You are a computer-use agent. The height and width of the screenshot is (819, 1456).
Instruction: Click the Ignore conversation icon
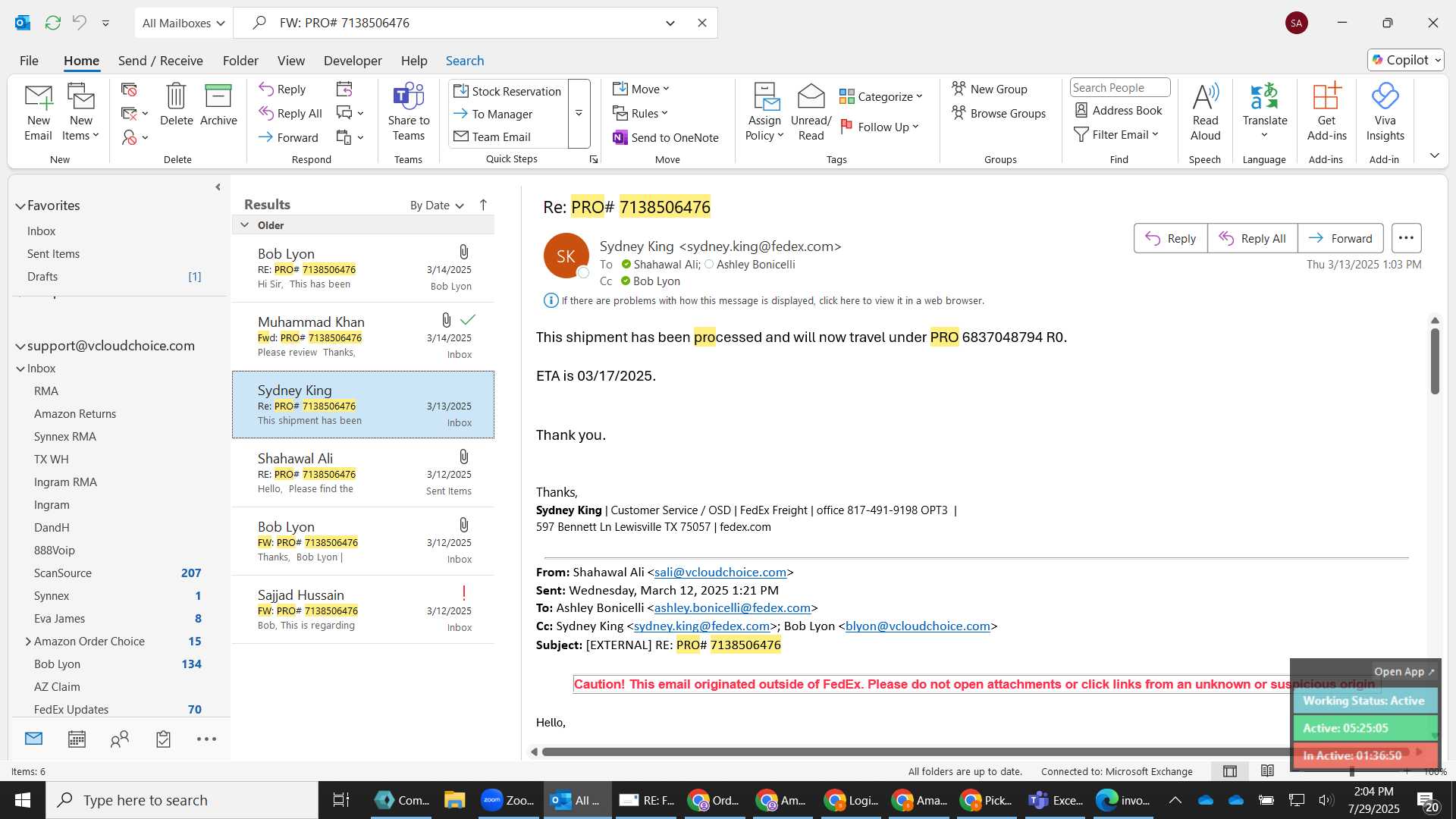coord(129,89)
